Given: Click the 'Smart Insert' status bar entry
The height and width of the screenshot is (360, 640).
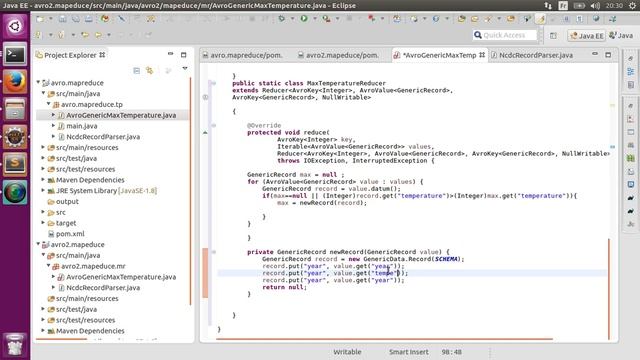Looking at the screenshot, I should (x=409, y=352).
